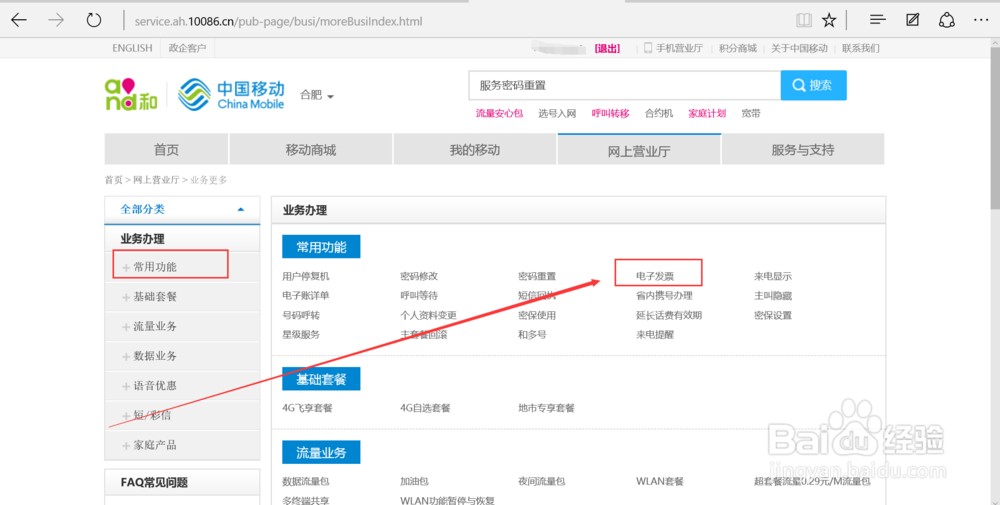Open the 网上营业厅 navigation tab
Image resolution: width=1000 pixels, height=505 pixels.
click(639, 150)
